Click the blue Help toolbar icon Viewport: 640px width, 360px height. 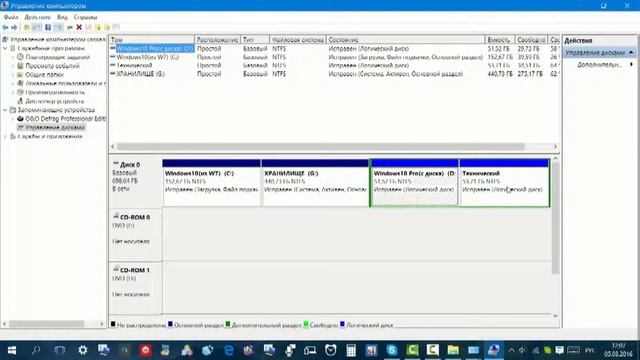(48, 27)
